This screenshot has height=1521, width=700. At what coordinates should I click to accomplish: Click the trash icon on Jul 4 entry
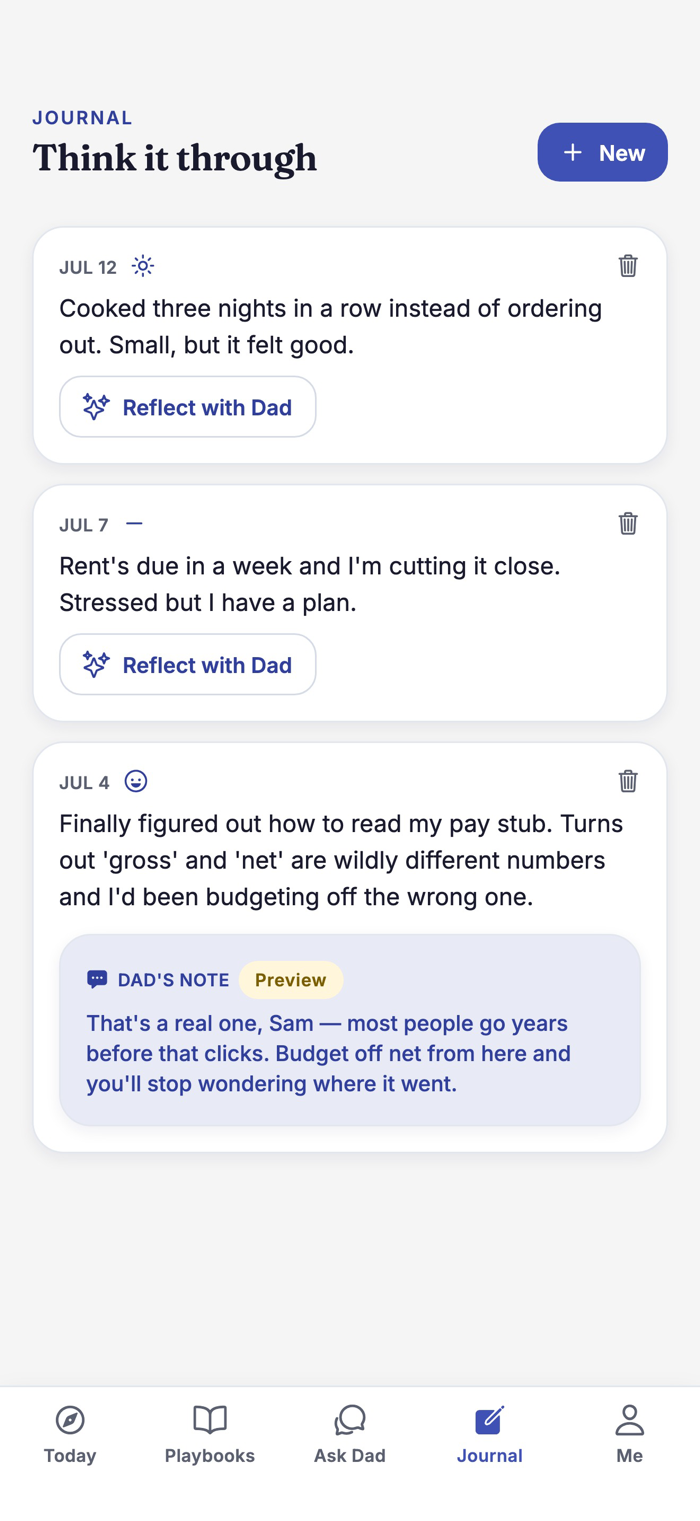click(628, 781)
